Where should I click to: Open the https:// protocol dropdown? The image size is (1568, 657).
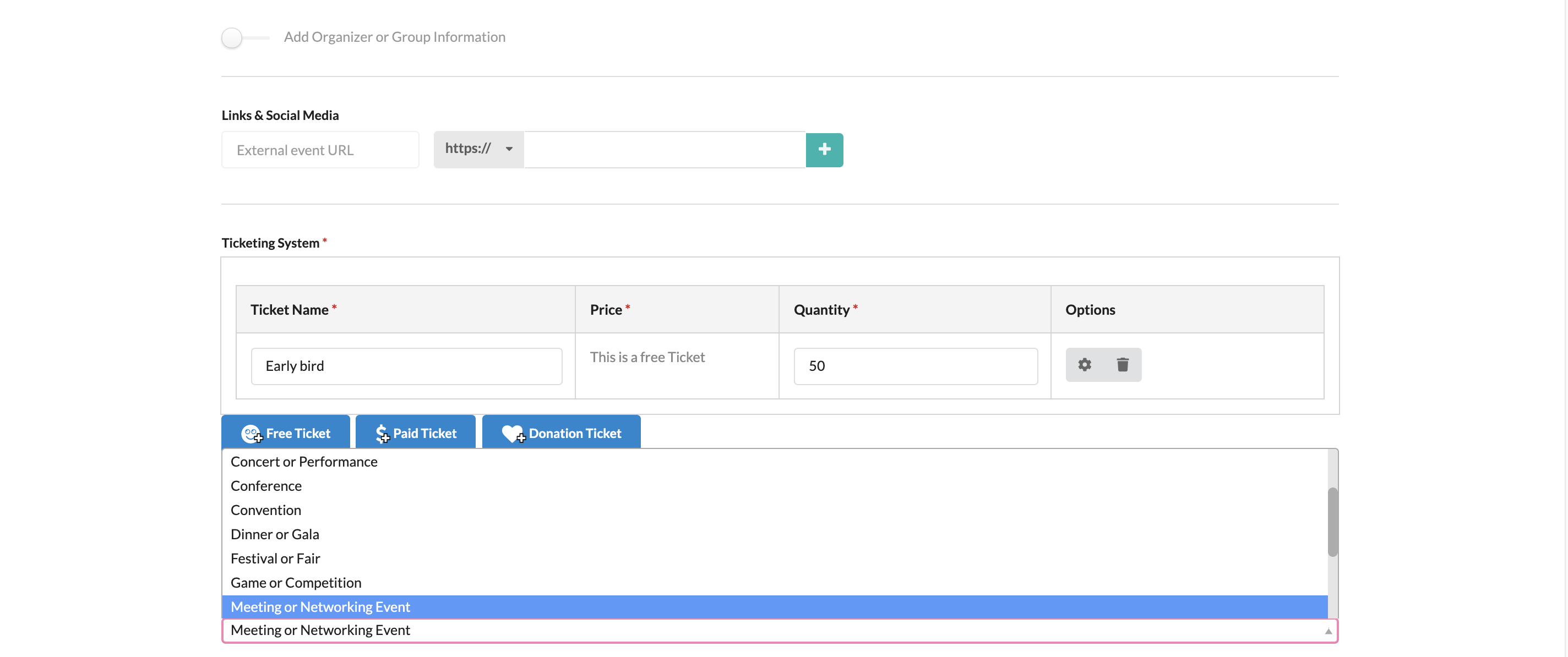[478, 149]
